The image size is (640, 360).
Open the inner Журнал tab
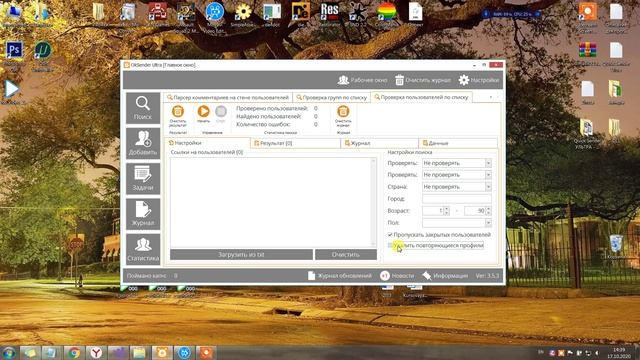point(380,143)
